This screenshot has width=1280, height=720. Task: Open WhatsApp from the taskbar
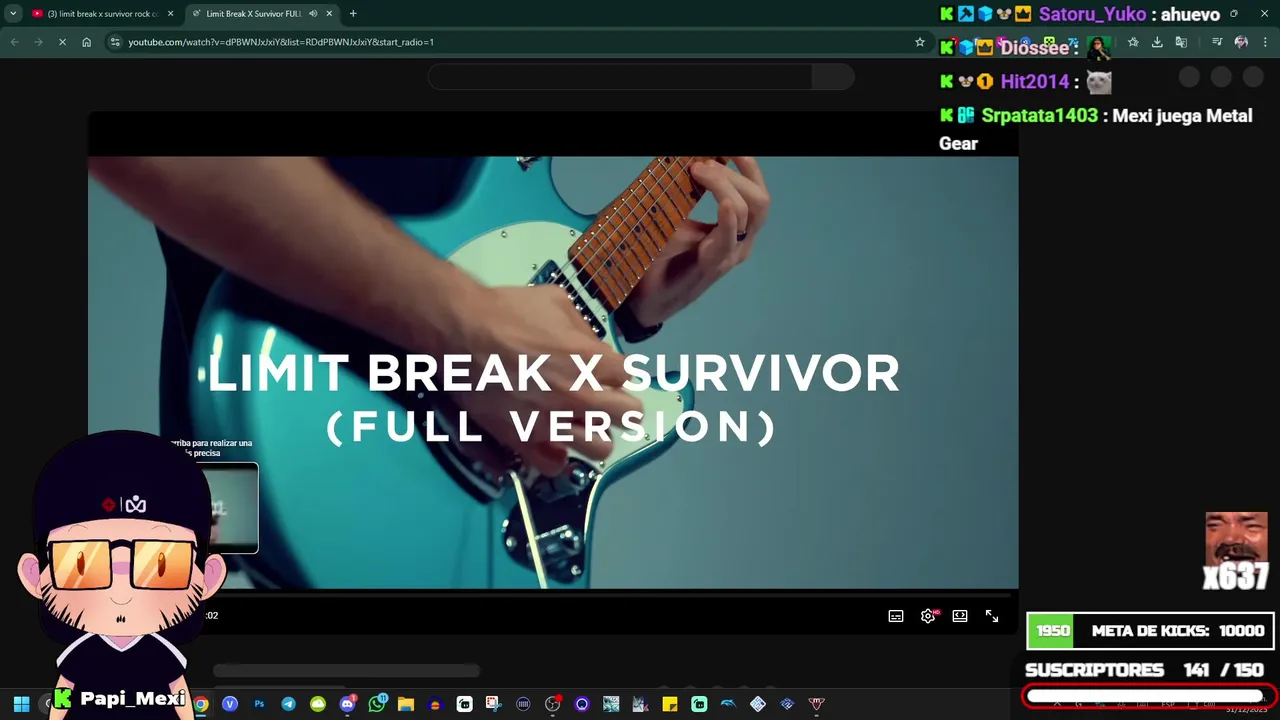coord(377,704)
